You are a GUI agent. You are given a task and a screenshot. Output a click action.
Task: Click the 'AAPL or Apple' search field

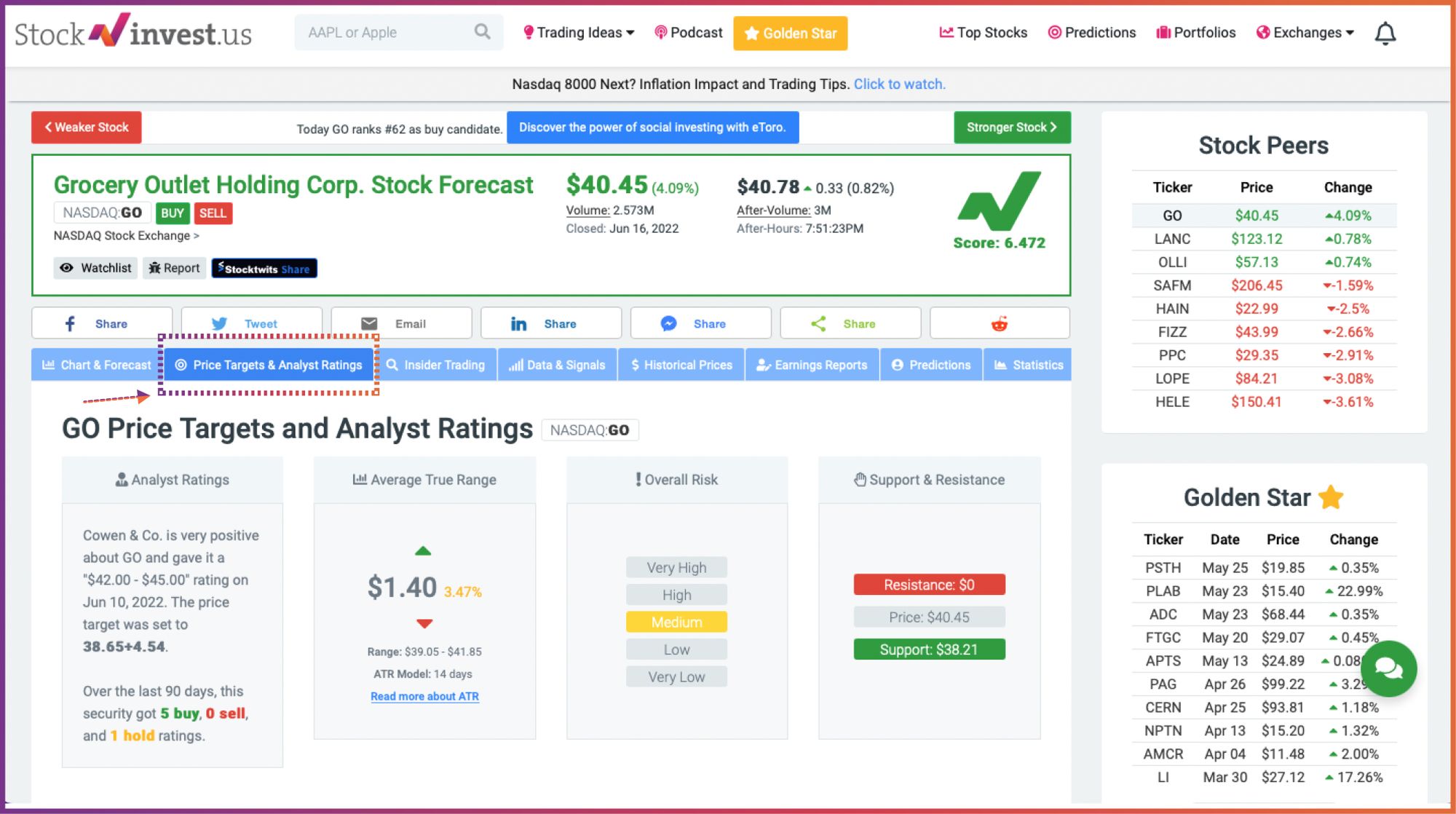click(x=398, y=32)
